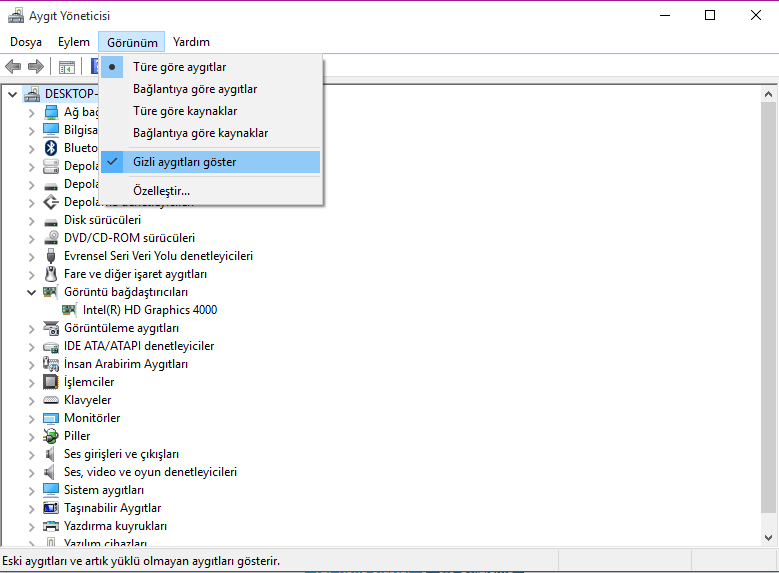
Task: Expand the Yazdırma kuyrukları node
Action: coord(32,527)
